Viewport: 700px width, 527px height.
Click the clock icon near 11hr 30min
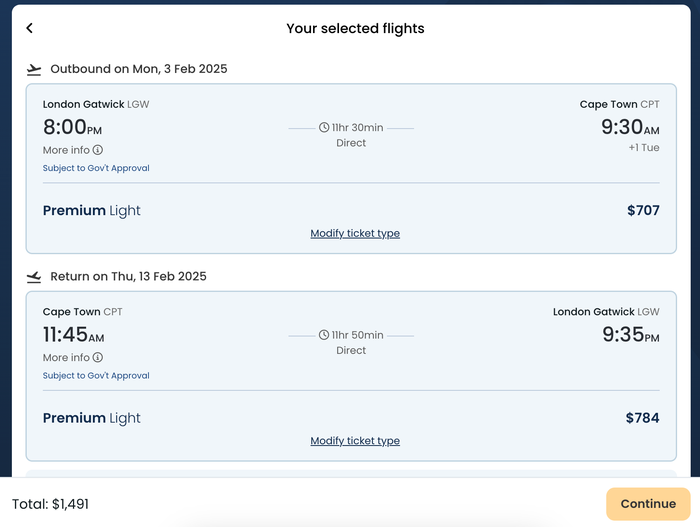324,128
